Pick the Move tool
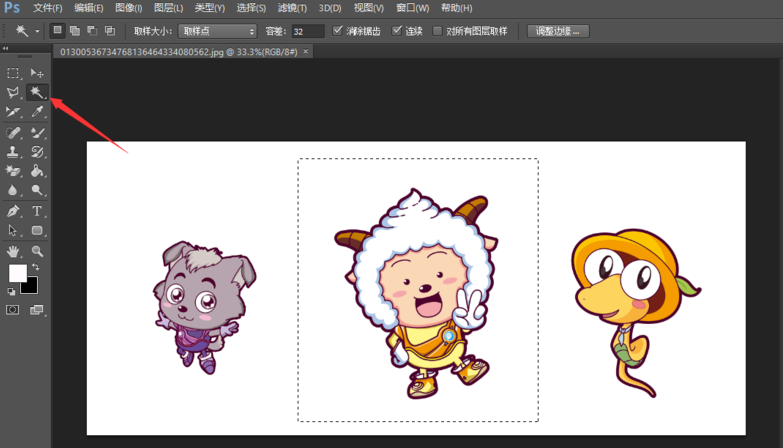Viewport: 783px width, 448px height. tap(37, 73)
